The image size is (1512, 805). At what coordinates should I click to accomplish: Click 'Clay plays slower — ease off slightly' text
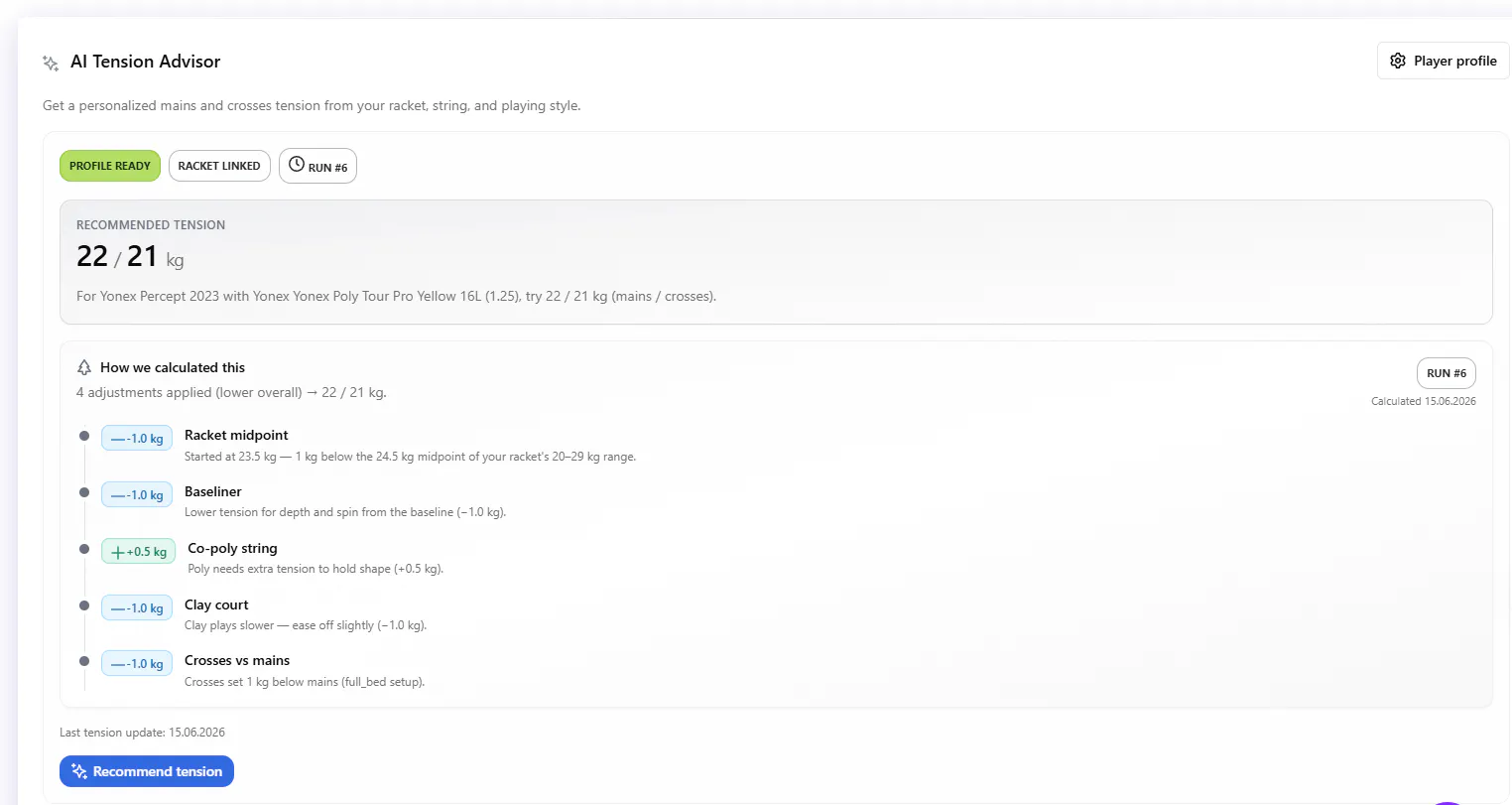(x=306, y=625)
